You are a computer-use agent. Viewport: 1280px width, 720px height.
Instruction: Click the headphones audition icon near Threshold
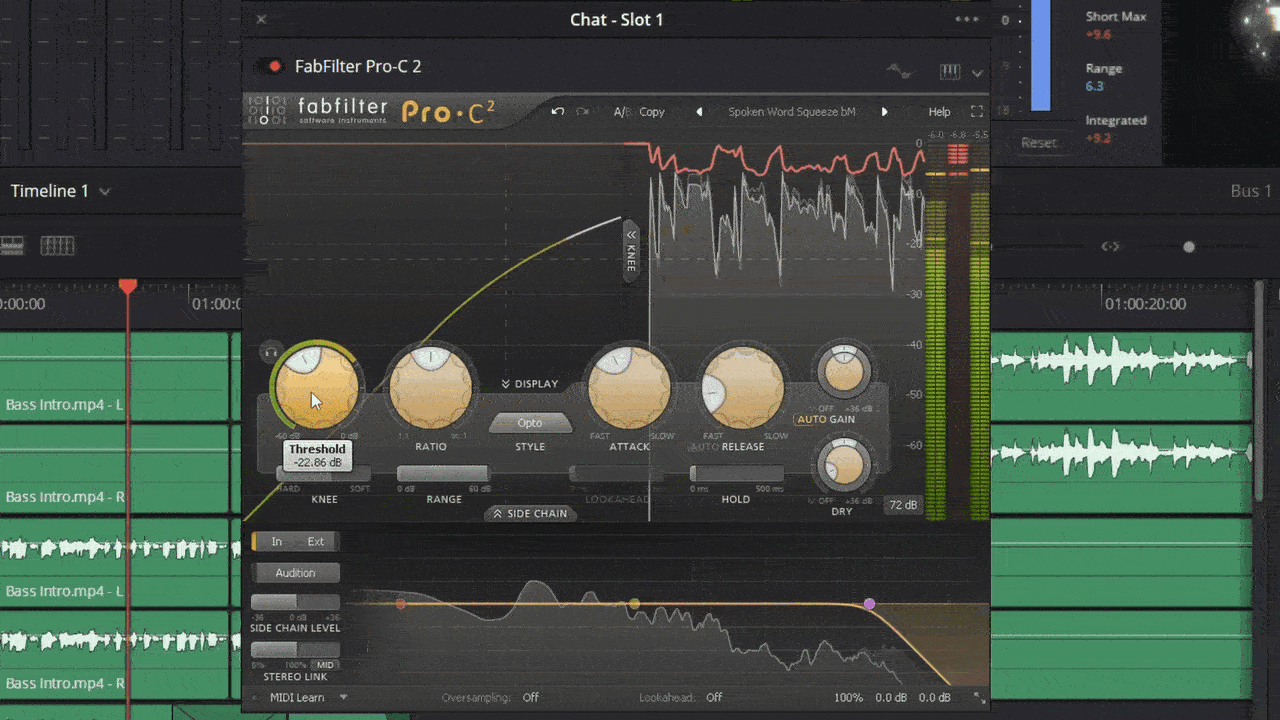click(269, 352)
